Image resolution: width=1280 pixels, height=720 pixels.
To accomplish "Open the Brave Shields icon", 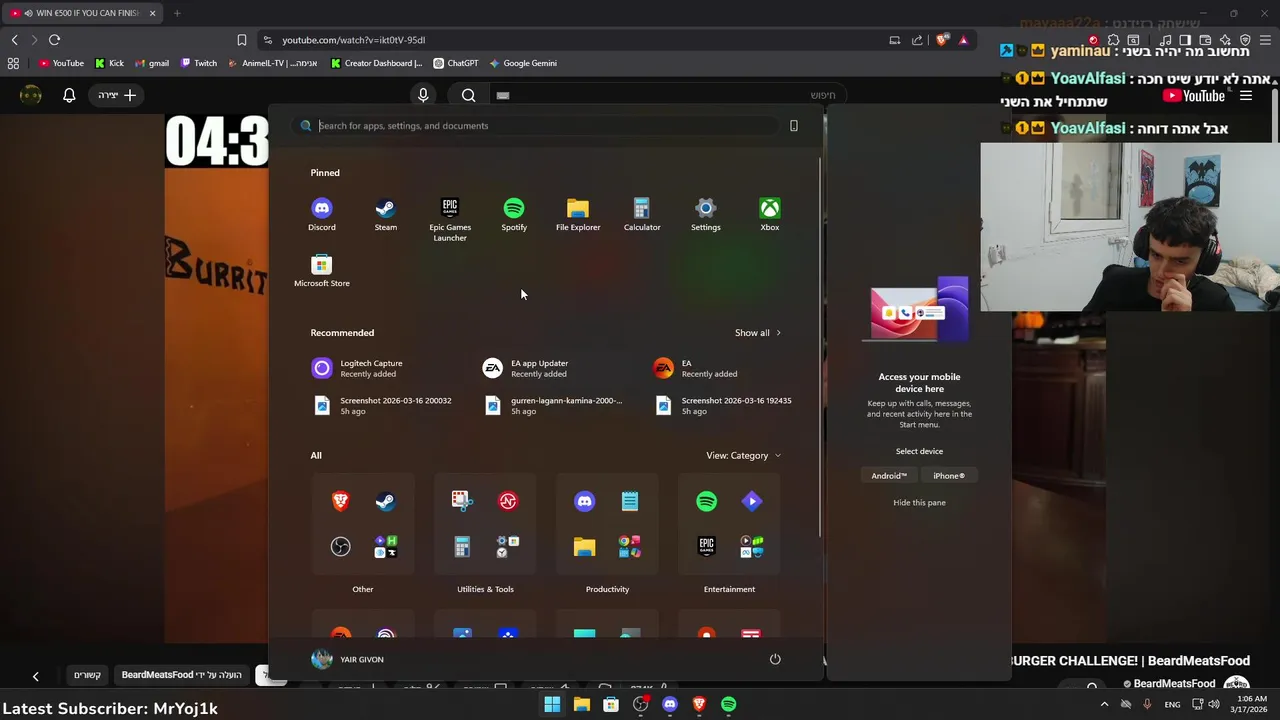I will click(942, 40).
